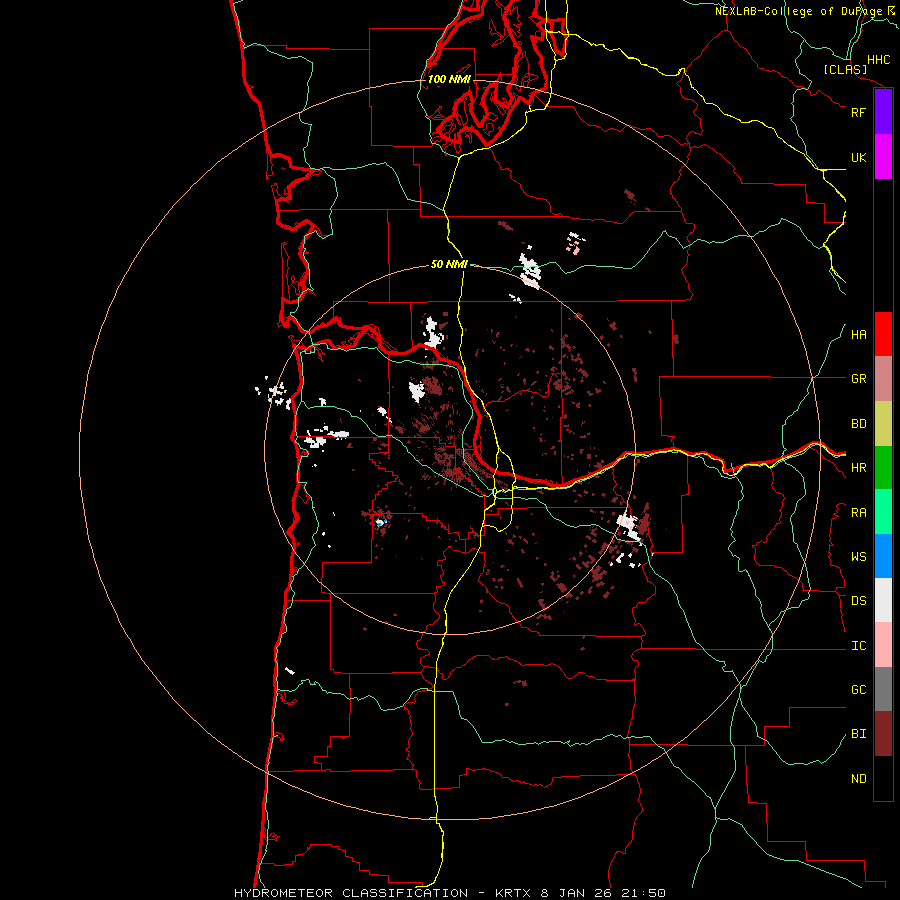900x900 pixels.
Task: Click the DS legend label
Action: click(858, 601)
